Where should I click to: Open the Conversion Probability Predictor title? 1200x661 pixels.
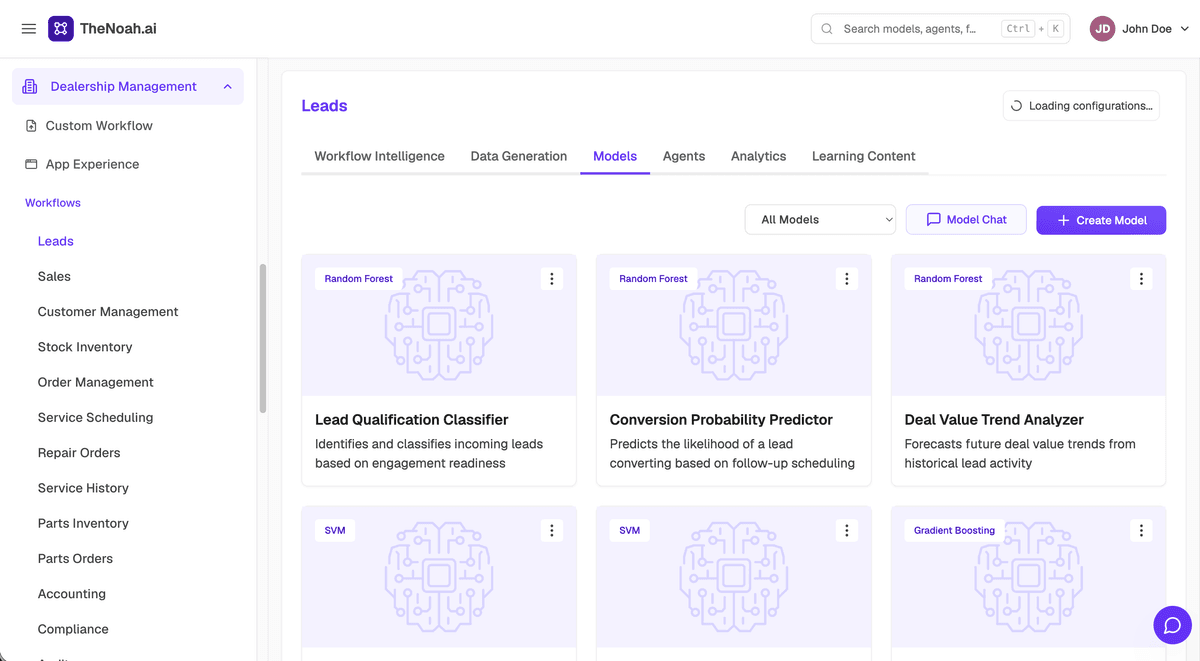pyautogui.click(x=721, y=420)
